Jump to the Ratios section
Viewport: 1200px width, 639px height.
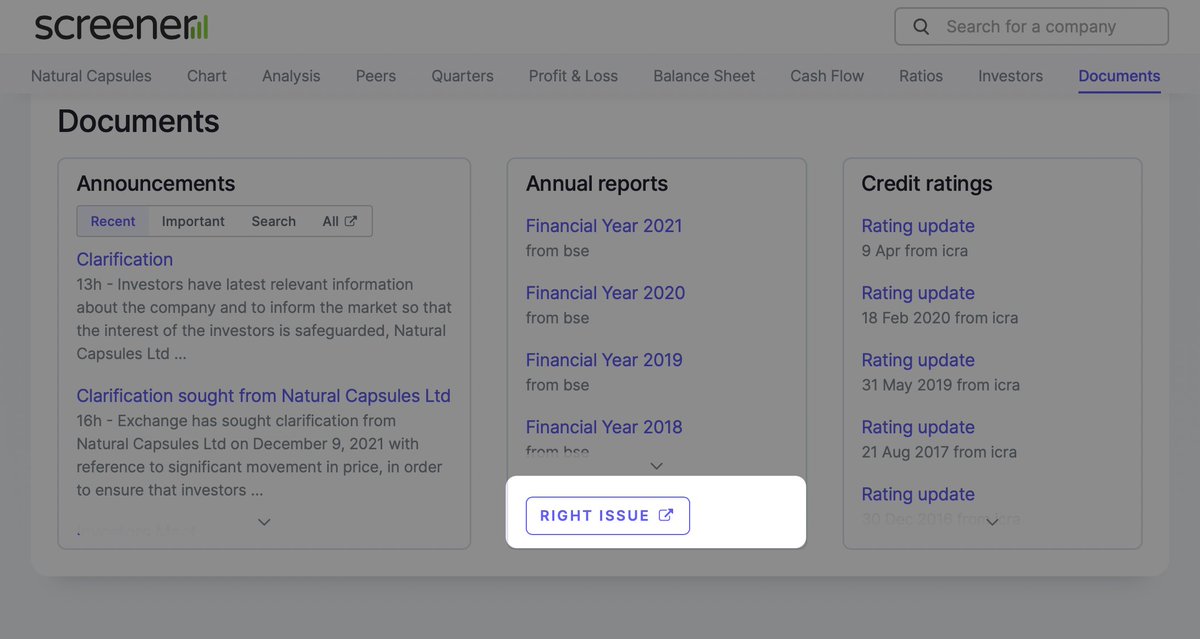point(921,76)
